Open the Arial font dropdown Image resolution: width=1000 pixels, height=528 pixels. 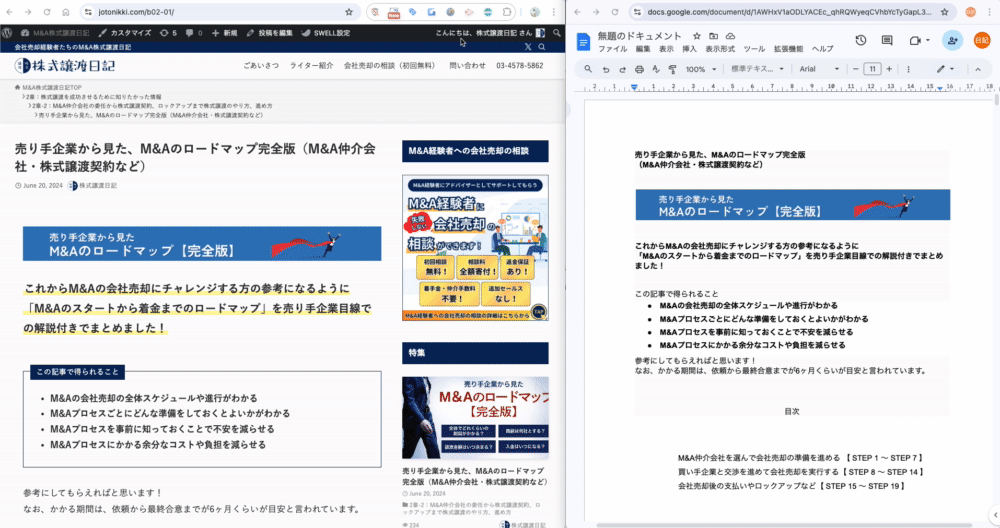[819, 69]
